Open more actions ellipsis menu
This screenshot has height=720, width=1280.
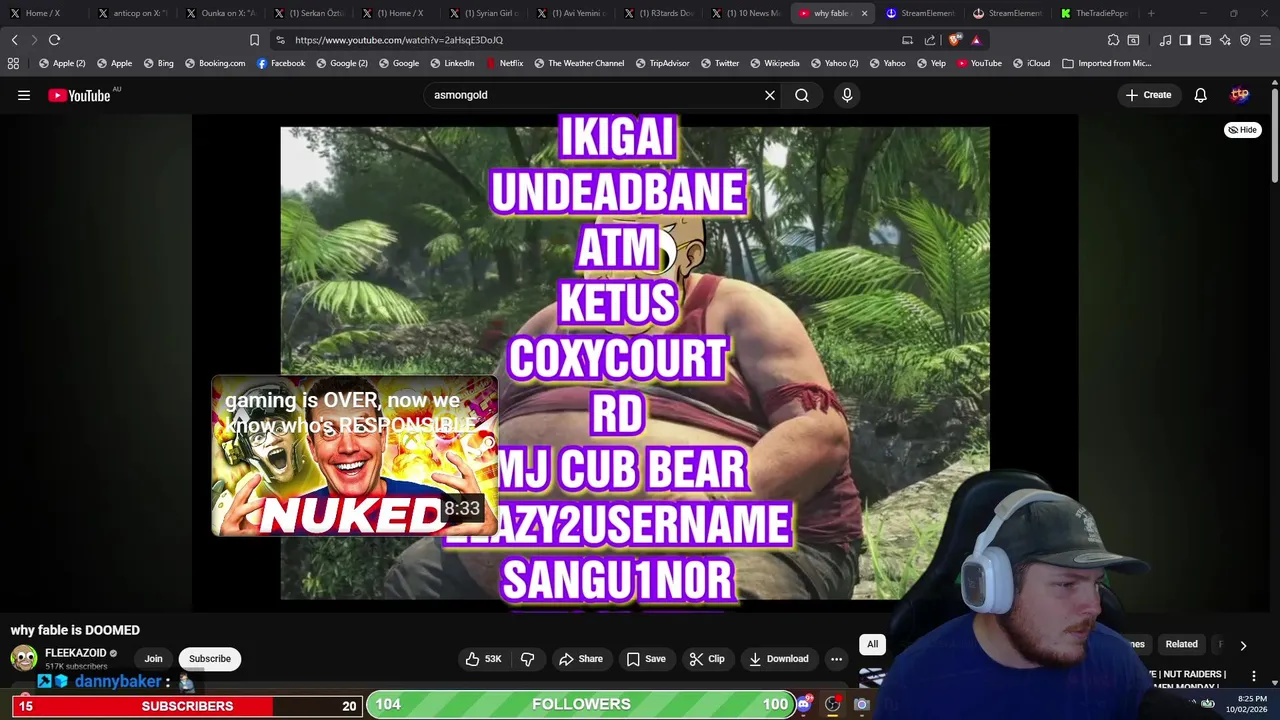click(836, 659)
